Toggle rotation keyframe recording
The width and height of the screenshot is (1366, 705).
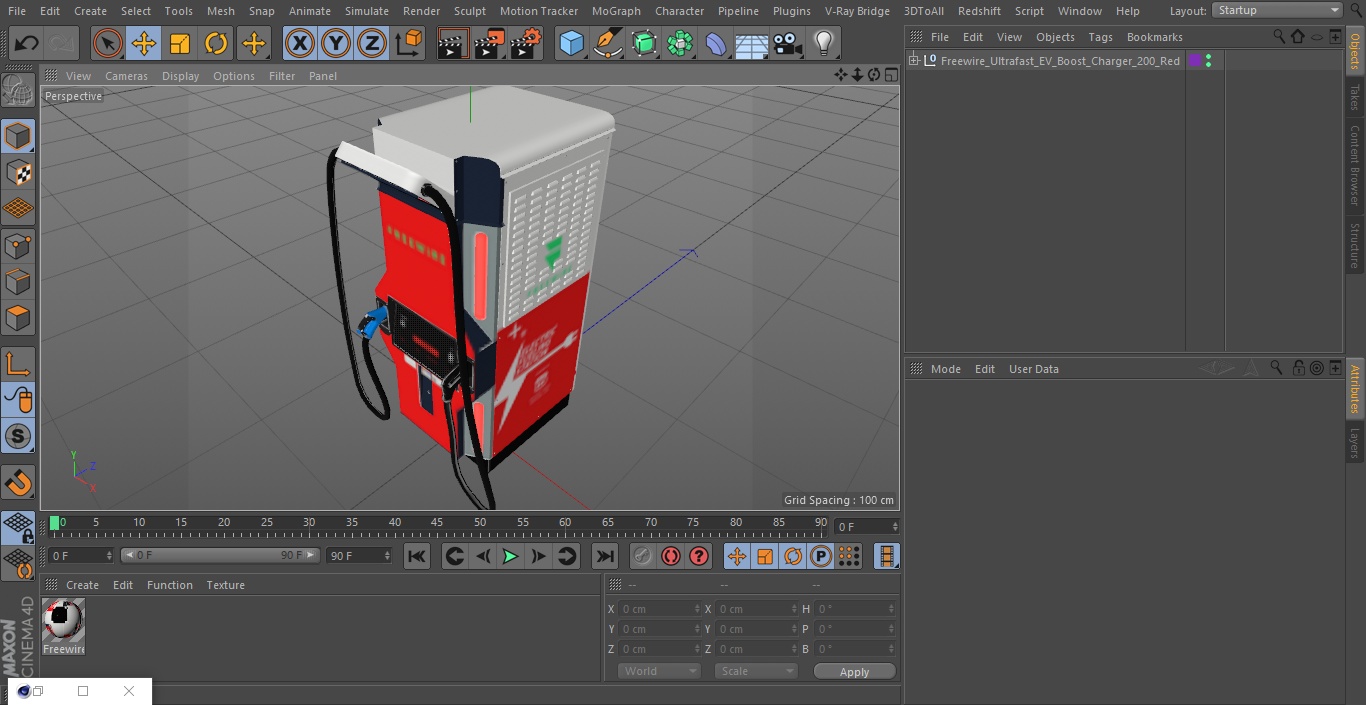pos(793,556)
